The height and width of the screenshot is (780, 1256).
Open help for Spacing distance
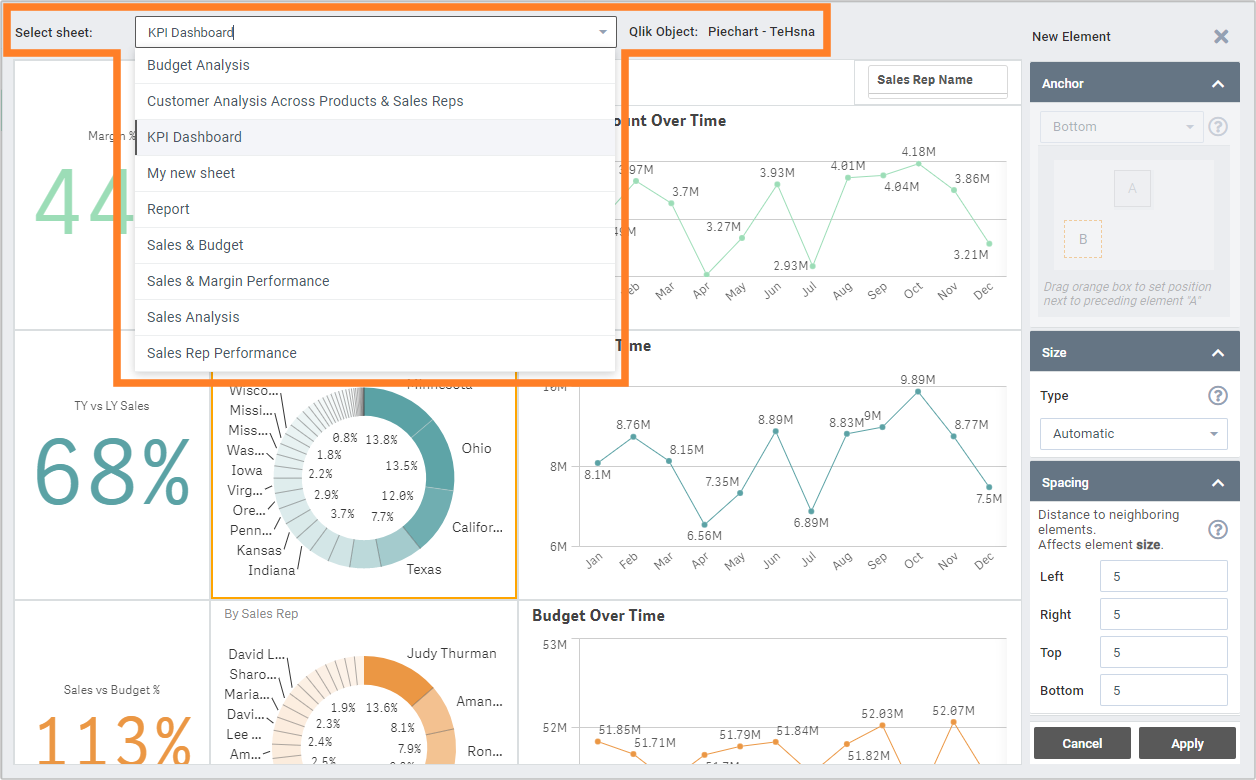coord(1218,530)
